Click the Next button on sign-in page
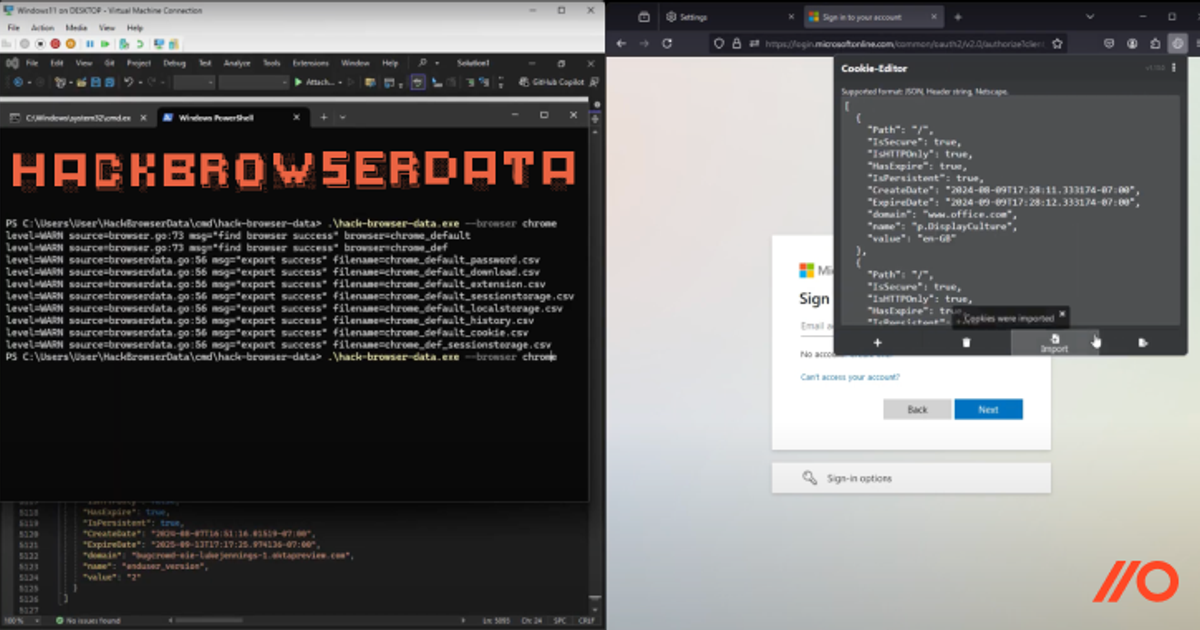The width and height of the screenshot is (1200, 630). pyautogui.click(x=988, y=409)
